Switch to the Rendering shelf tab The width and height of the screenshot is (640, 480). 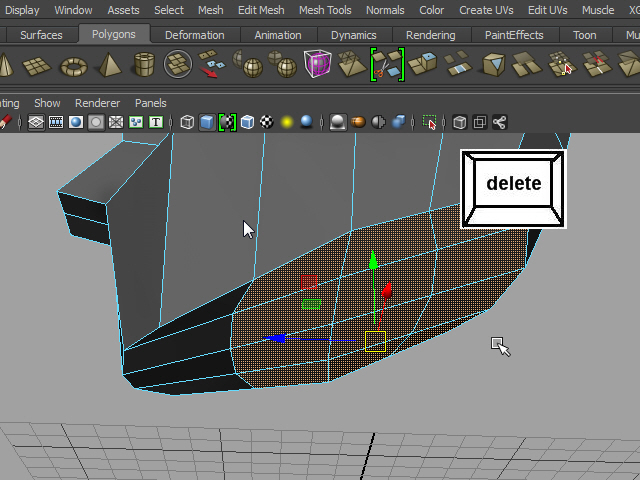[430, 35]
